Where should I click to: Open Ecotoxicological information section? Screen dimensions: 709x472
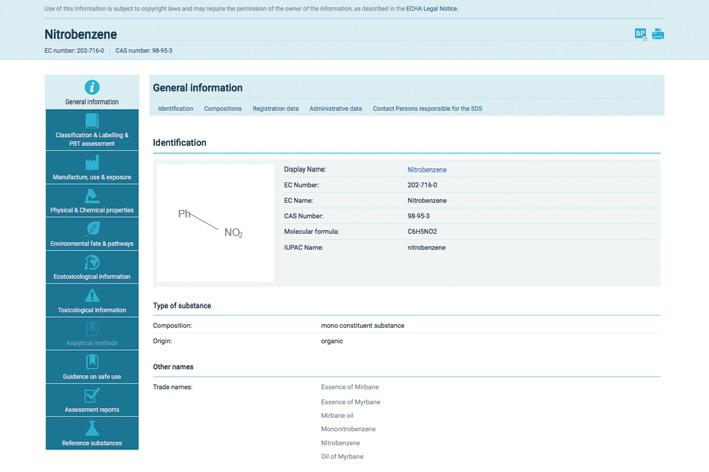pos(92,267)
